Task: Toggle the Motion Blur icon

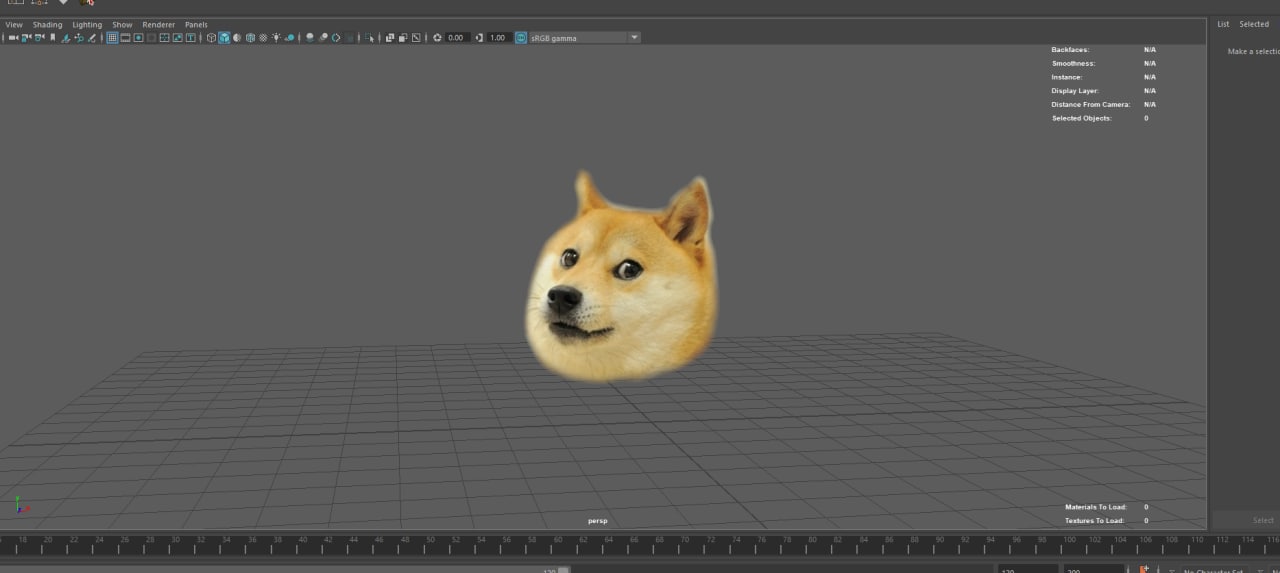Action: point(323,37)
